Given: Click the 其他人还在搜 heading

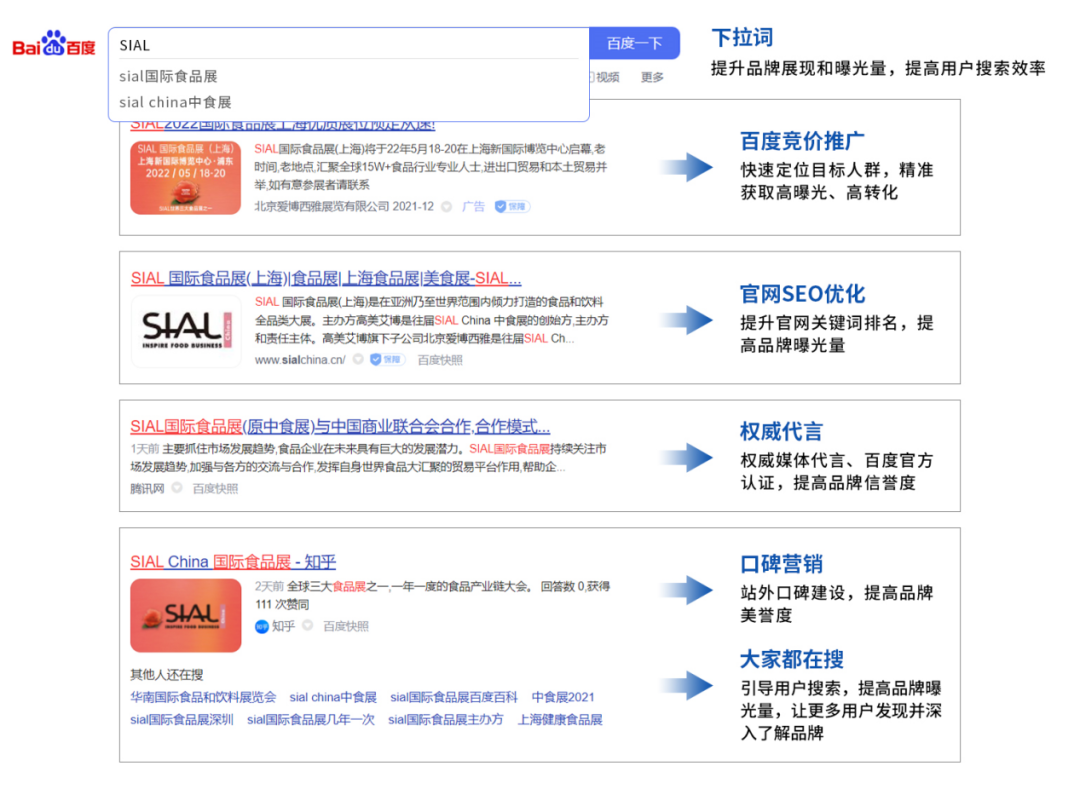Looking at the screenshot, I should [x=167, y=674].
